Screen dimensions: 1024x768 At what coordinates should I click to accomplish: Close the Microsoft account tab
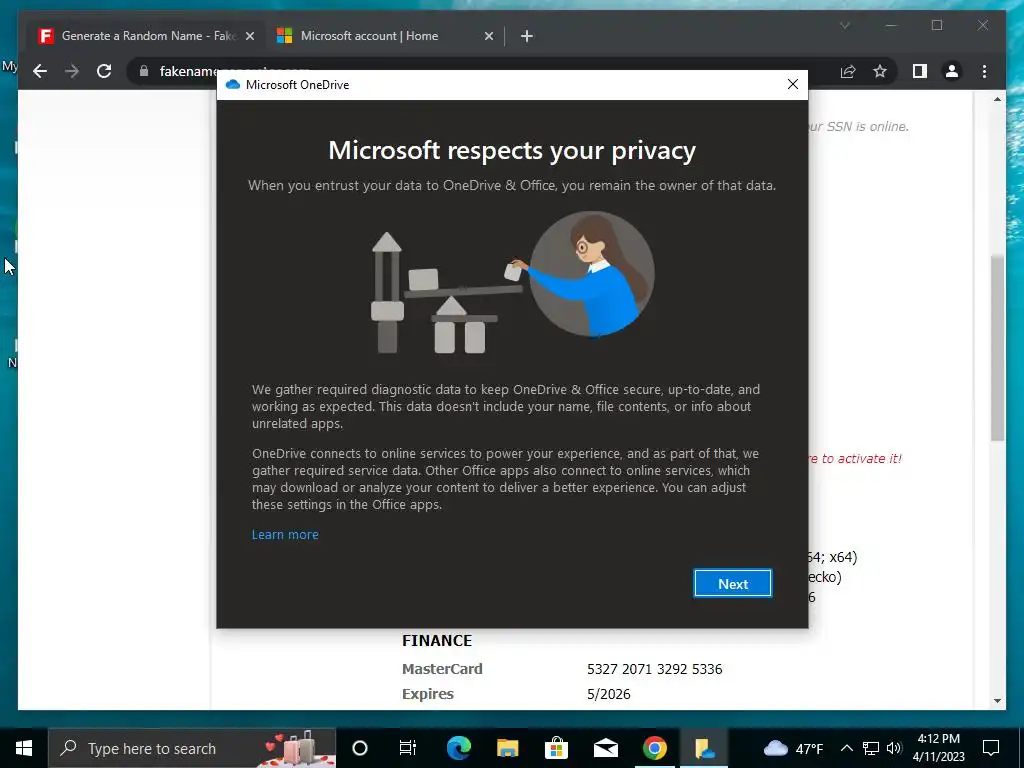pos(488,36)
